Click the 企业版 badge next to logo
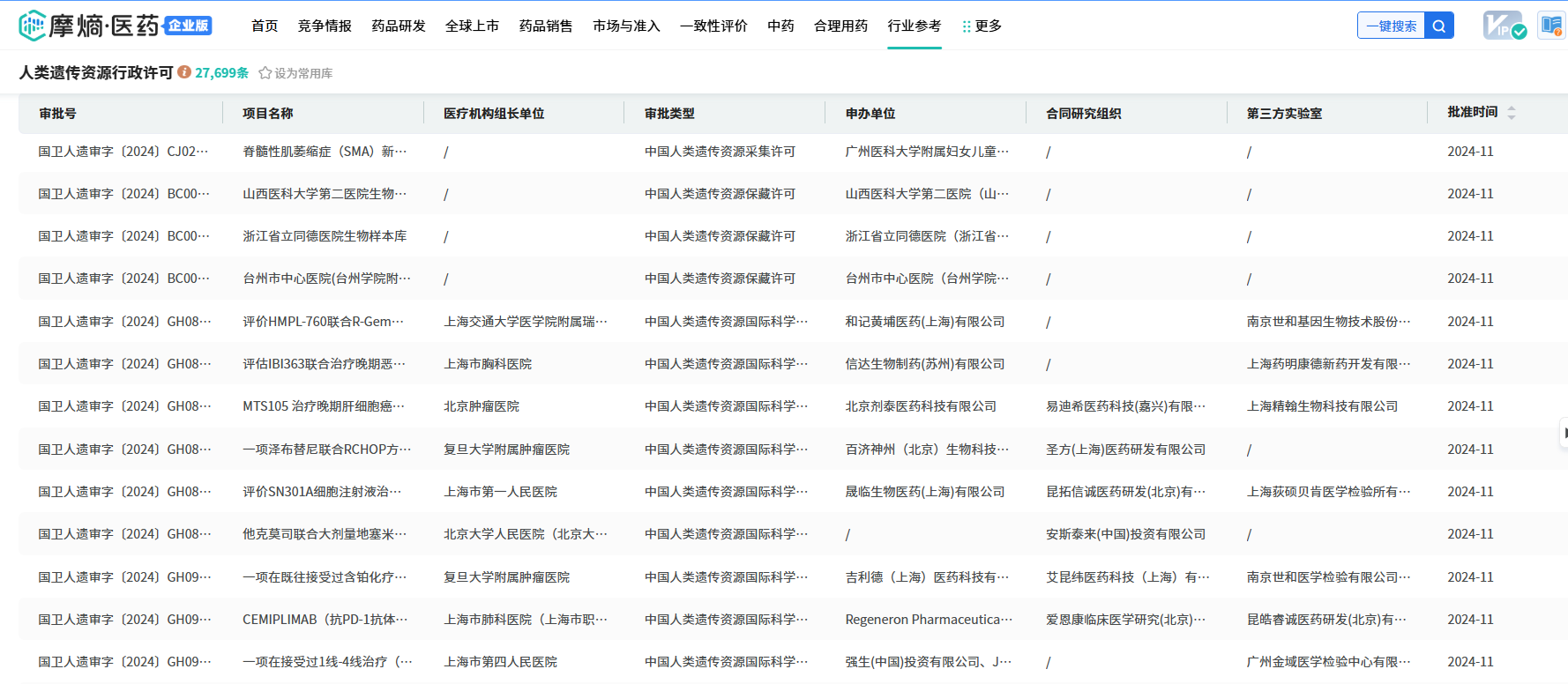Viewport: 1568px width, 684px height. pos(188,26)
